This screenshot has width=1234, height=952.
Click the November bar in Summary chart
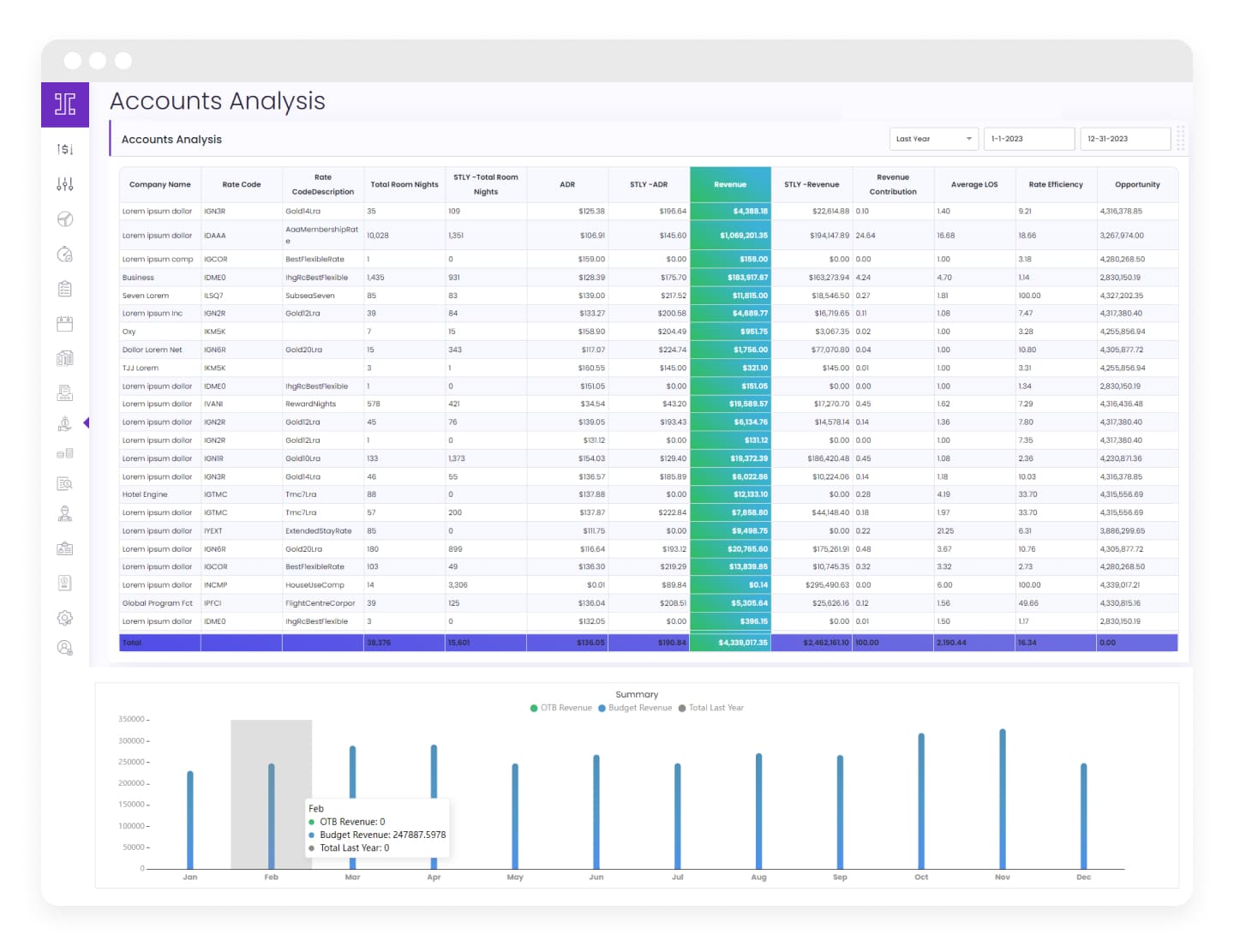(1003, 799)
